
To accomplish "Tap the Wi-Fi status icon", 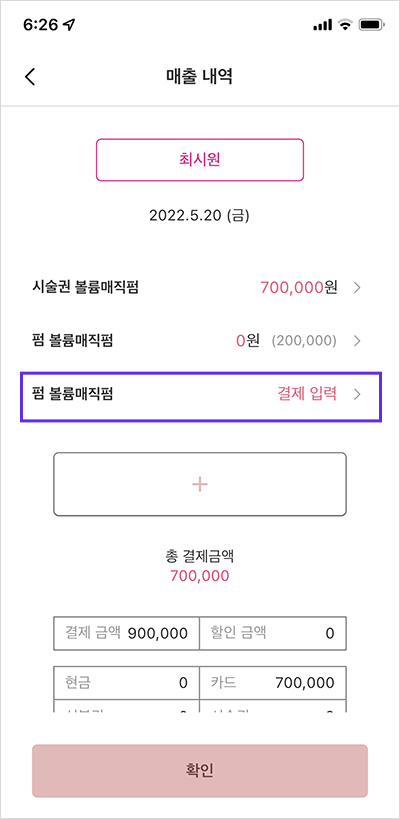I will click(345, 25).
